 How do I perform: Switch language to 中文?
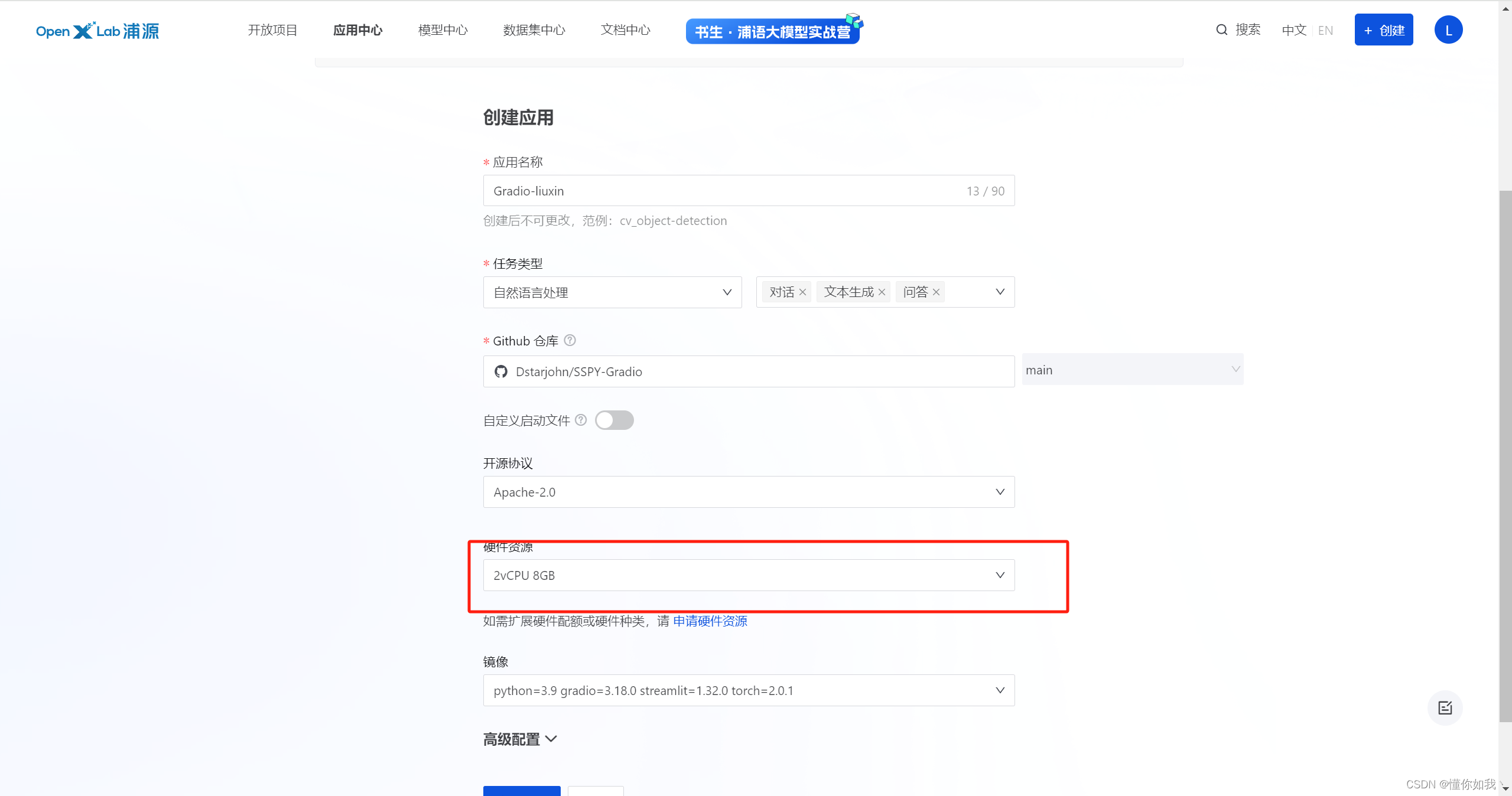[1293, 30]
